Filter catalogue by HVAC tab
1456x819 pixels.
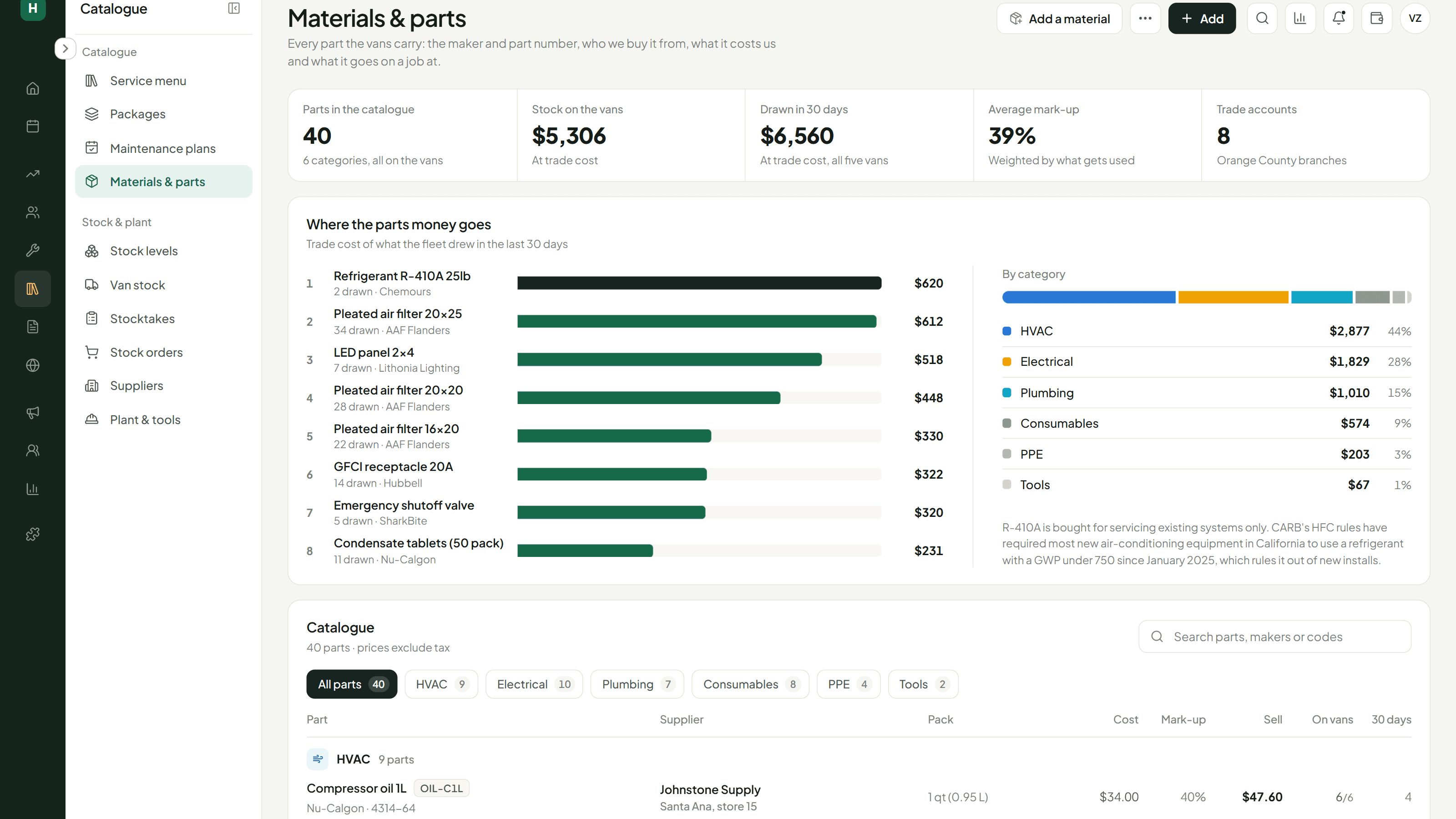[441, 684]
